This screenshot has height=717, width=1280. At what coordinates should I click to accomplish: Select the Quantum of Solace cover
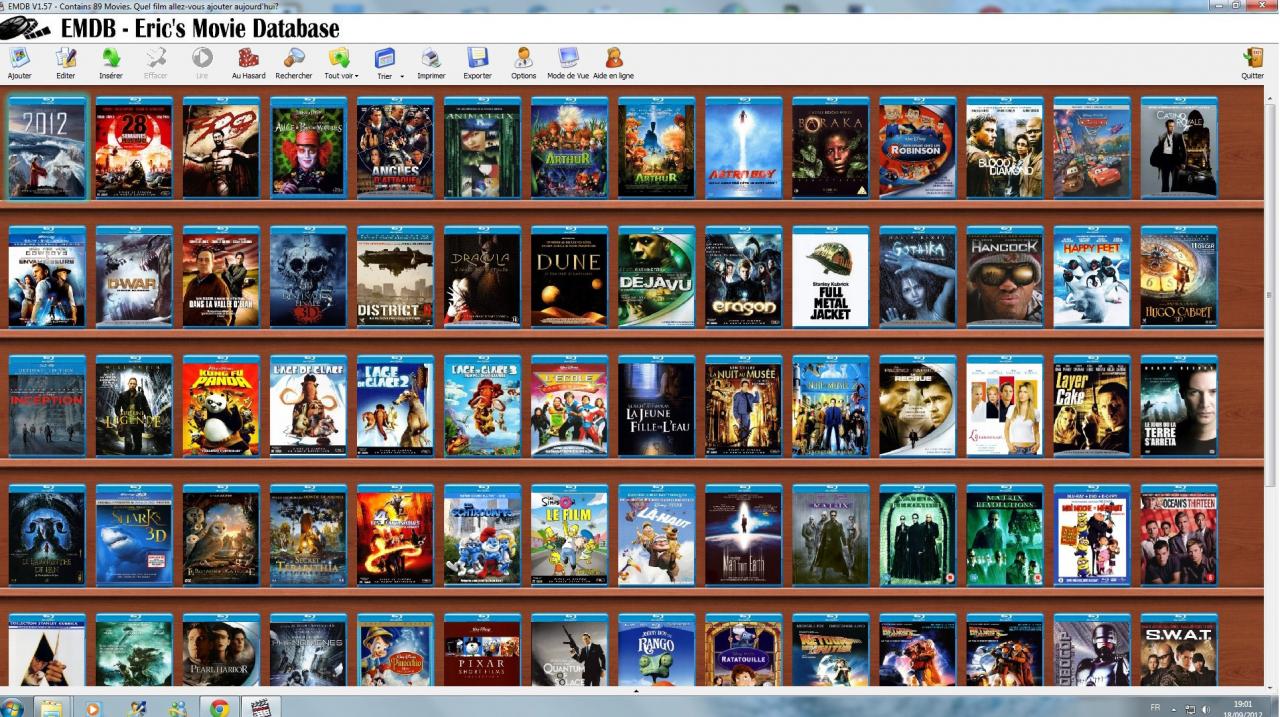(x=569, y=650)
